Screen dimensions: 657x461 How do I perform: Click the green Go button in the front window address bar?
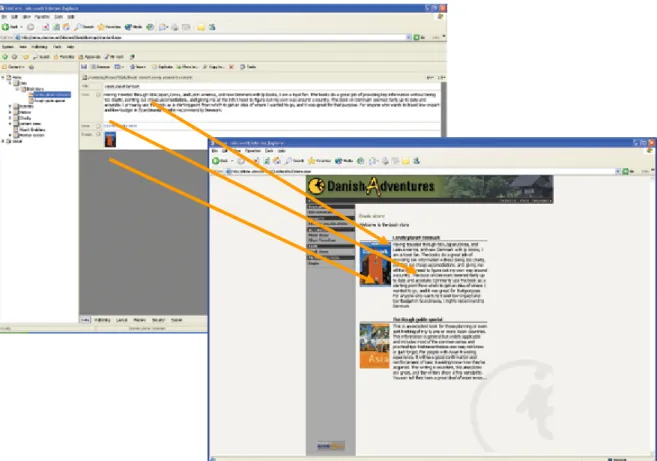coord(626,171)
